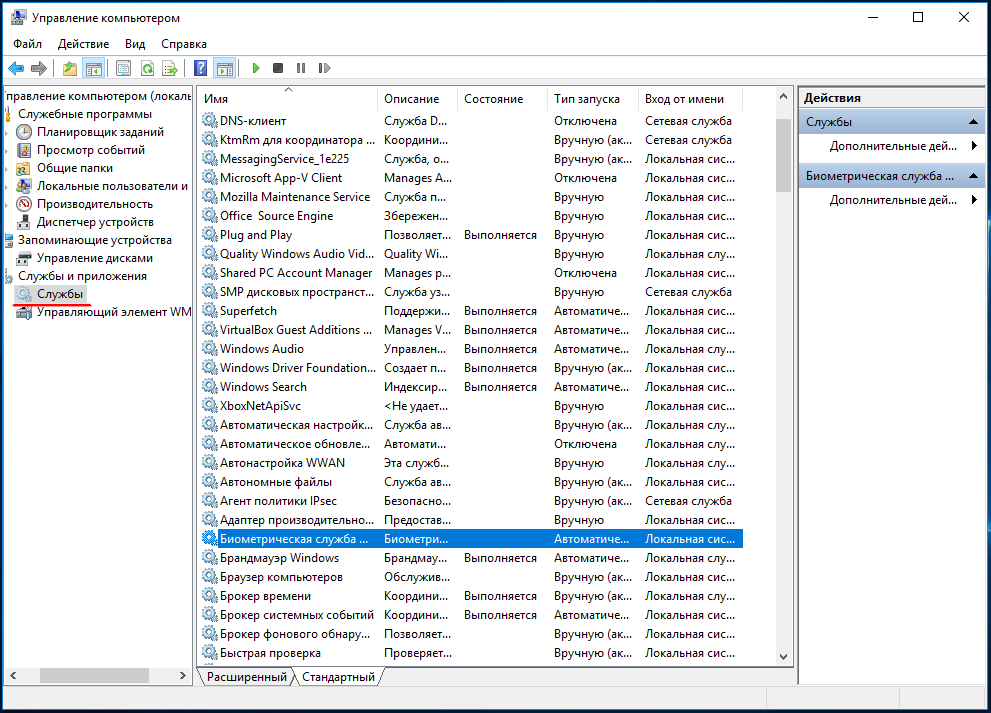Click the gear icon beside Plug and Play
Viewport: 991px width, 713px height.
pos(209,235)
